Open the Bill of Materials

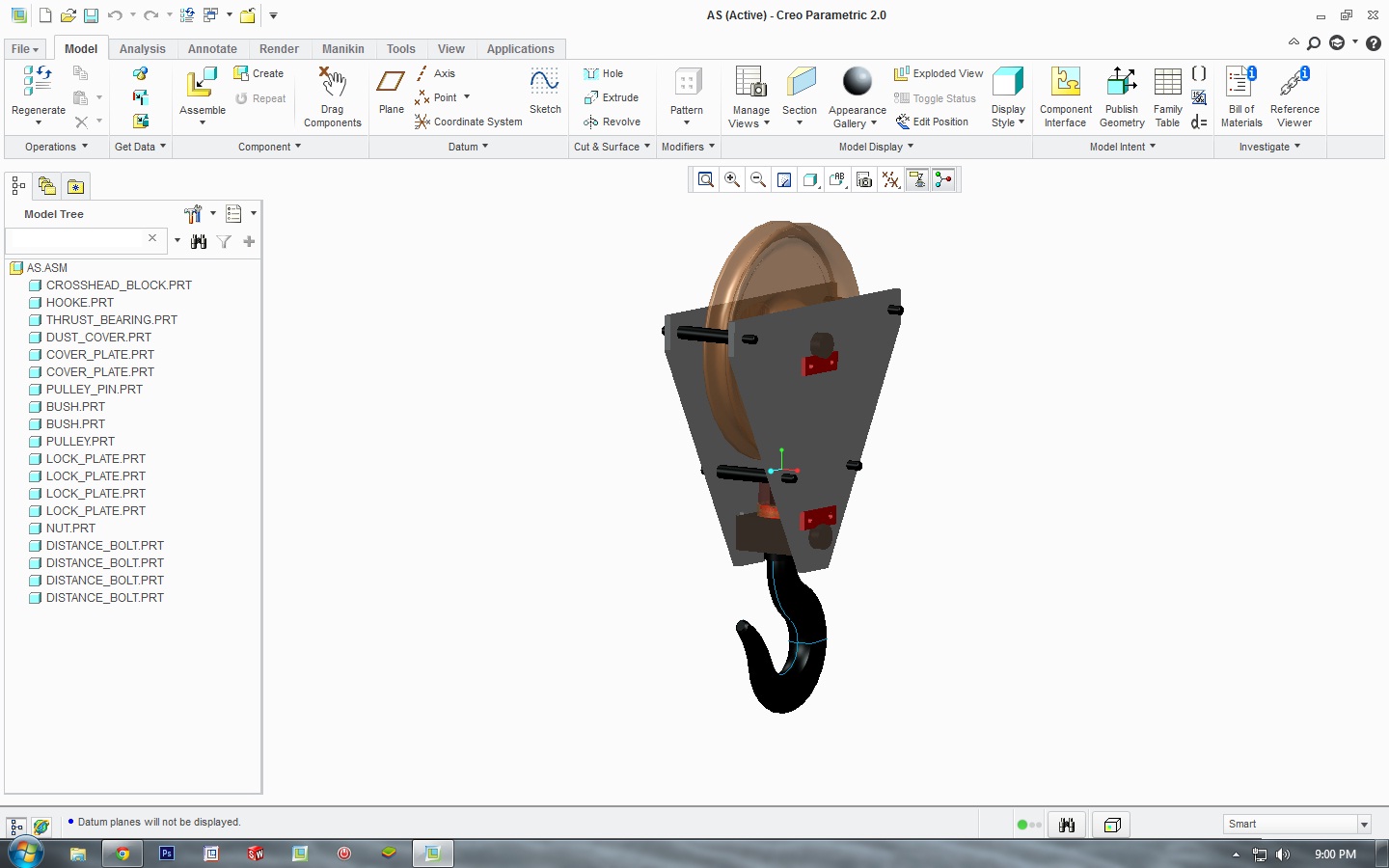point(1240,85)
